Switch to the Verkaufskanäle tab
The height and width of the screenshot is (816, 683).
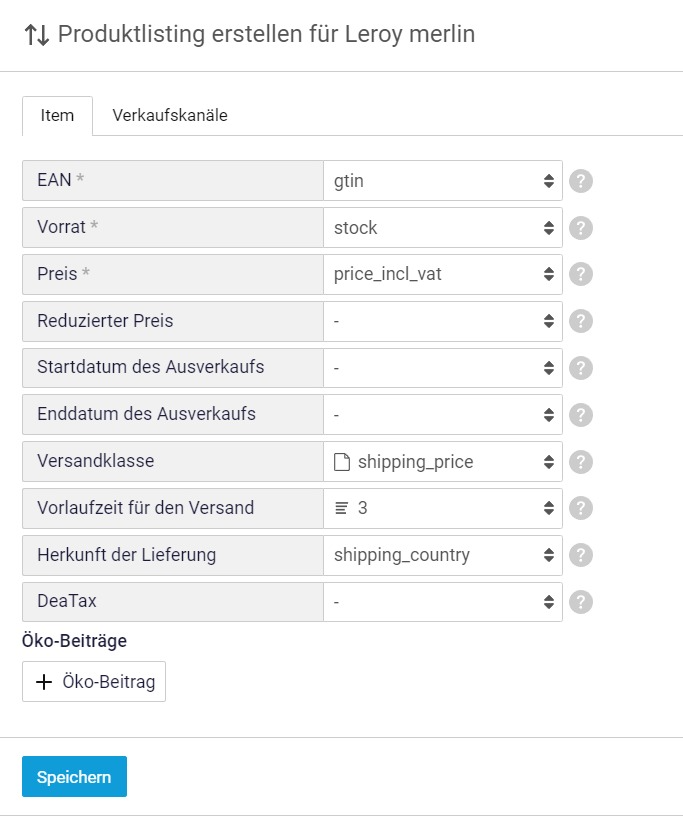pyautogui.click(x=170, y=116)
